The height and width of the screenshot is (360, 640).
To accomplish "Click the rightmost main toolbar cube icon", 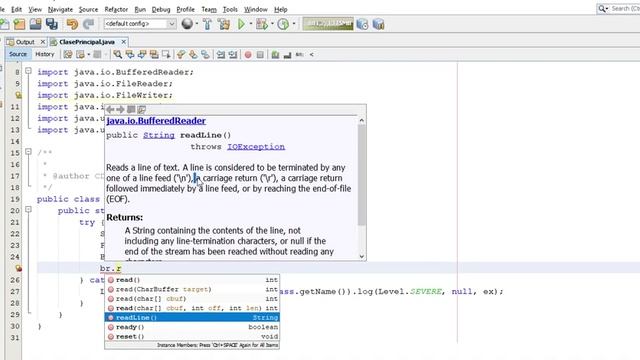I will 378,24.
